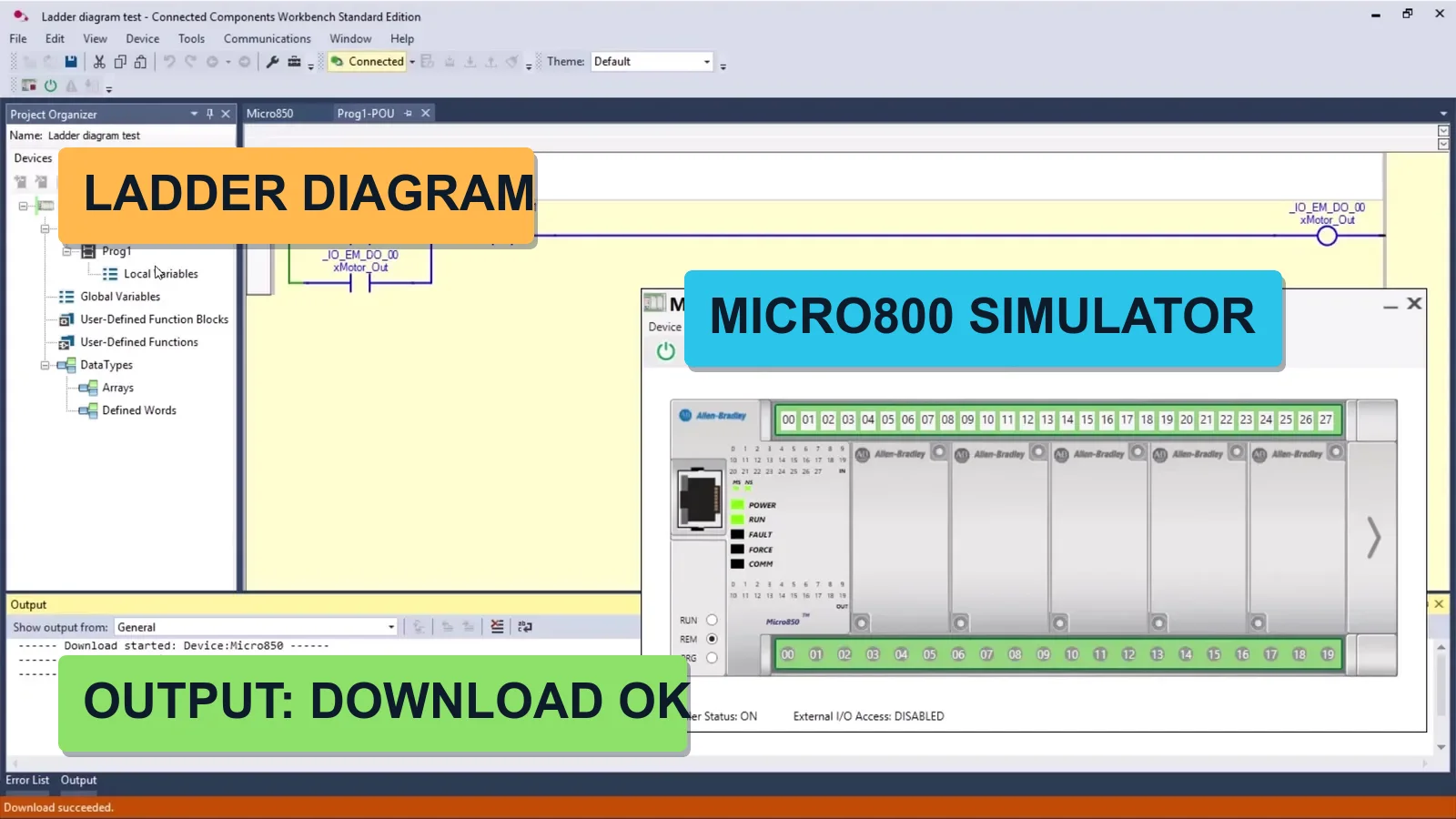Open the View menu

click(x=95, y=39)
